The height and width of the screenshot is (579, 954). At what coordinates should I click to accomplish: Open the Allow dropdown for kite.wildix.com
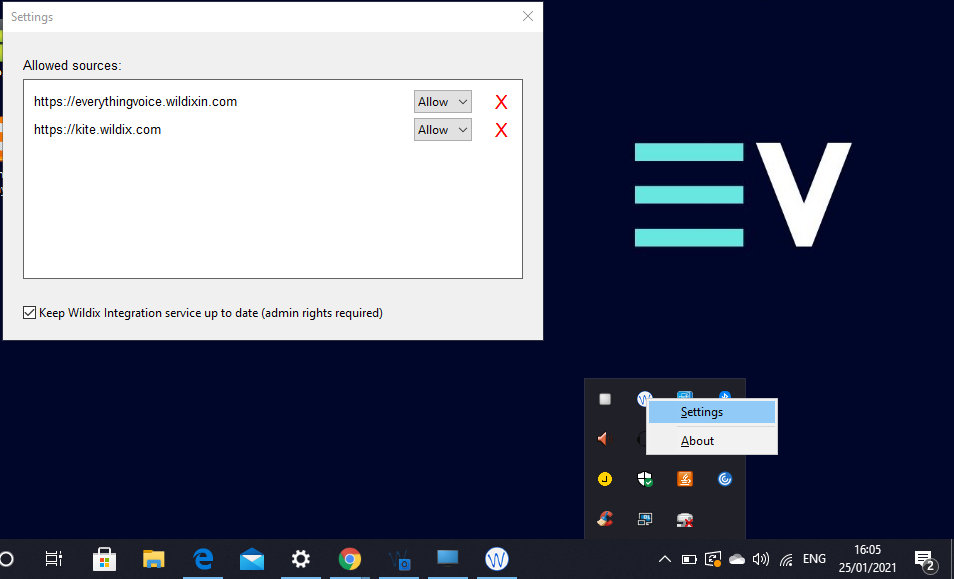(x=443, y=130)
